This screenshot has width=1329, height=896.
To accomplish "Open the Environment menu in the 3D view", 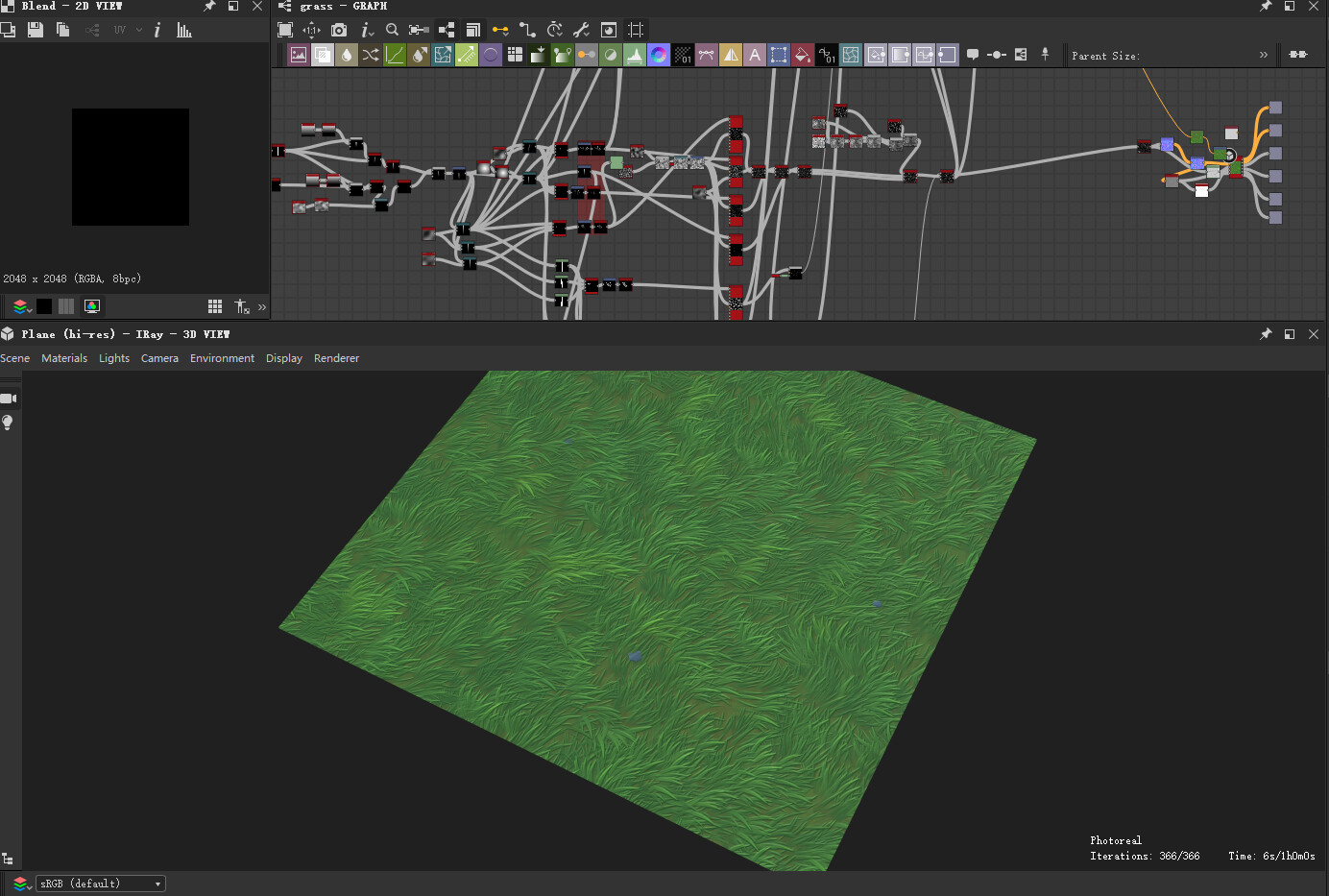I will click(x=222, y=357).
